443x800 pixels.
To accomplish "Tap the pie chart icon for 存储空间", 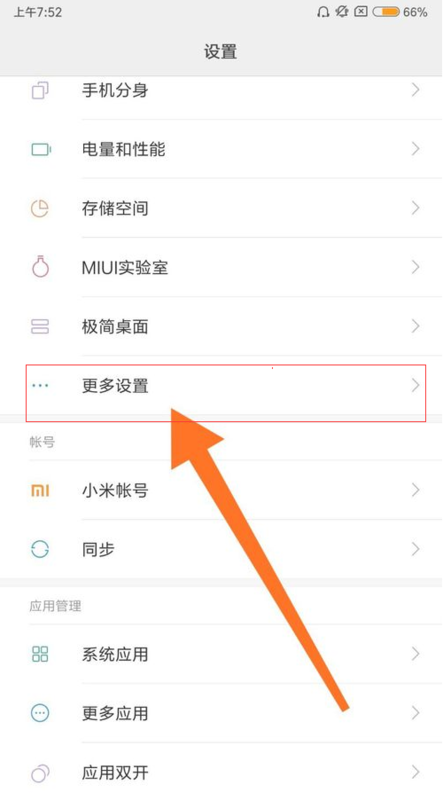I will (x=40, y=208).
